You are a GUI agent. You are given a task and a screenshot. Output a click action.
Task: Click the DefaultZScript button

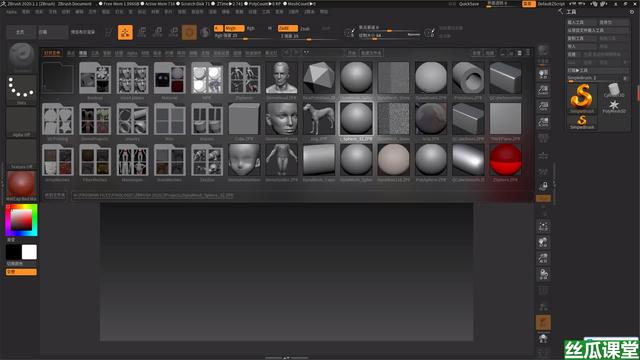coord(551,4)
